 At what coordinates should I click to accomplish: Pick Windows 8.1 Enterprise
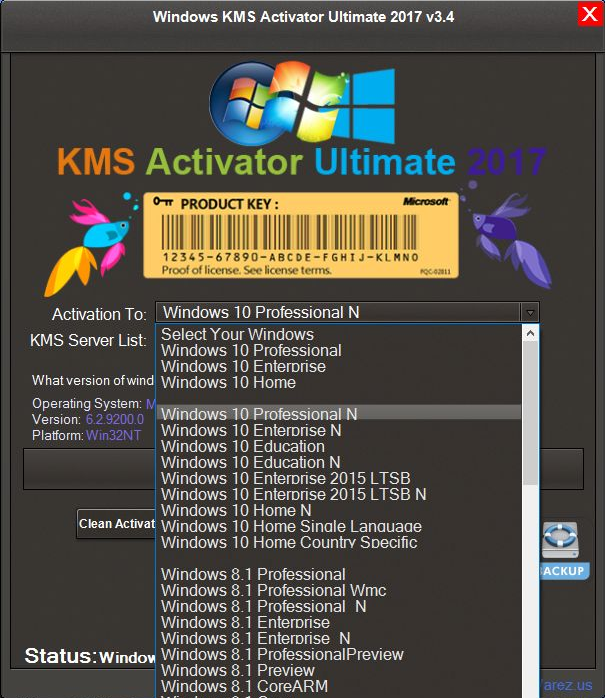click(339, 622)
